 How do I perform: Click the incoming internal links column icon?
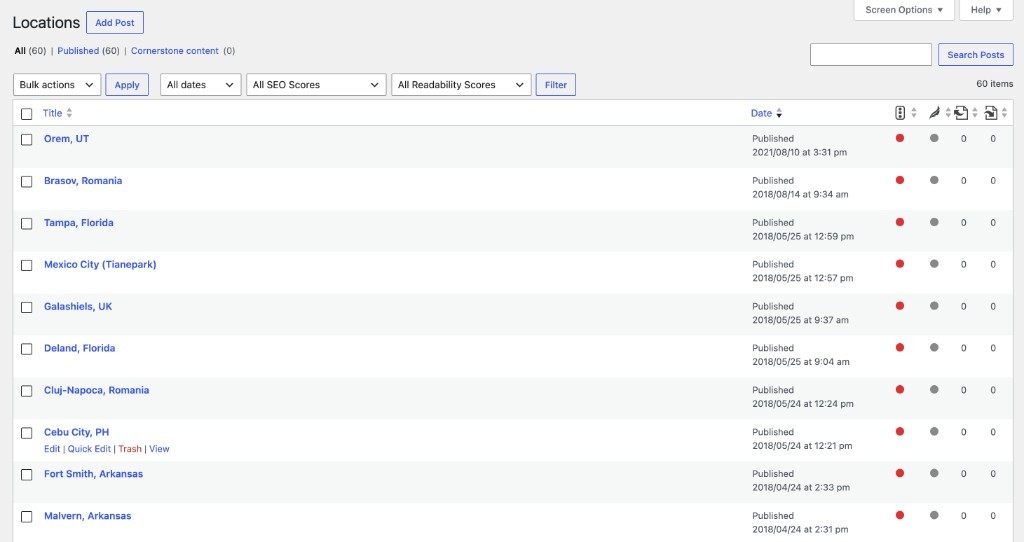pyautogui.click(x=991, y=113)
